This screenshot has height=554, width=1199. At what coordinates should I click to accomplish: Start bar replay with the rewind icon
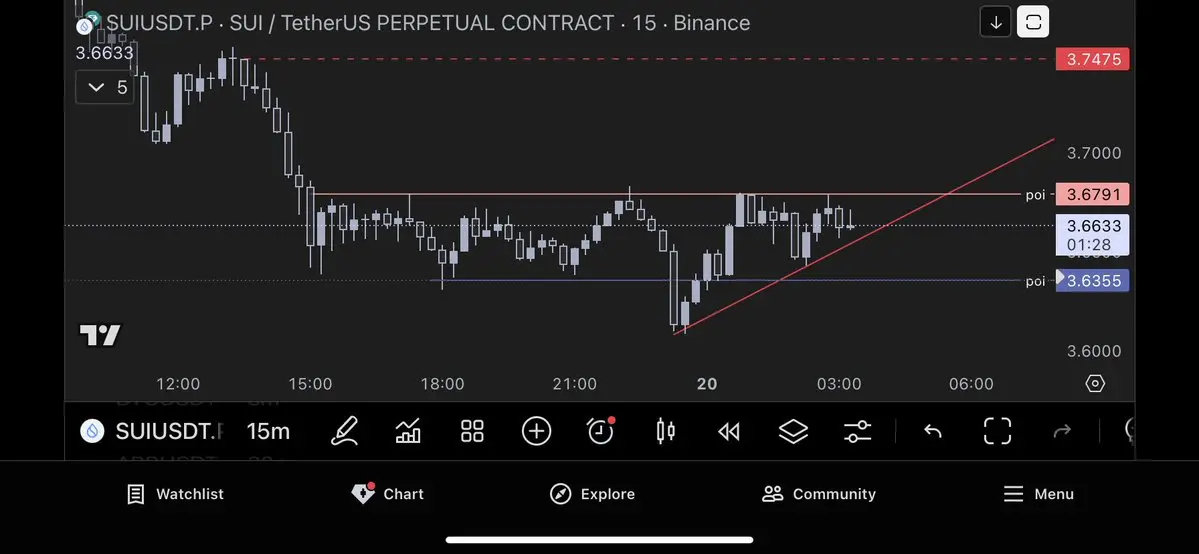(x=729, y=432)
